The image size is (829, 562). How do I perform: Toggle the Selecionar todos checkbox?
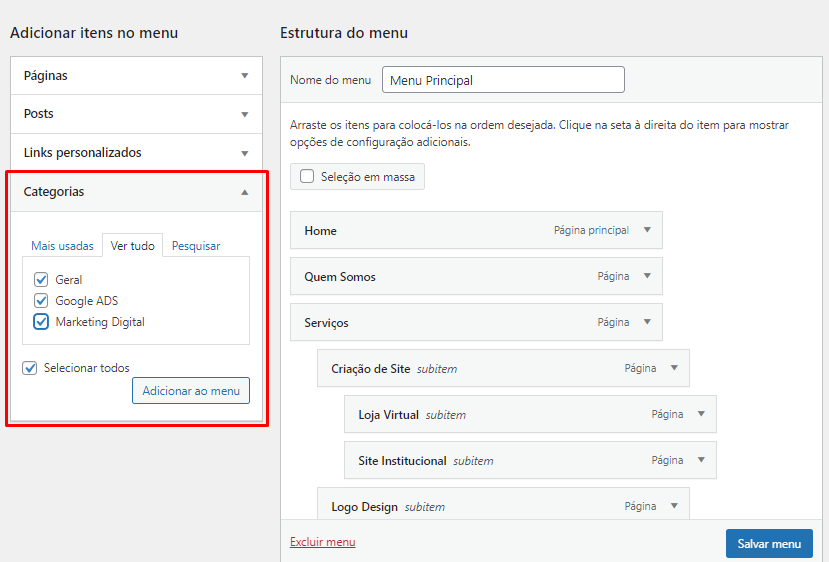pos(30,368)
